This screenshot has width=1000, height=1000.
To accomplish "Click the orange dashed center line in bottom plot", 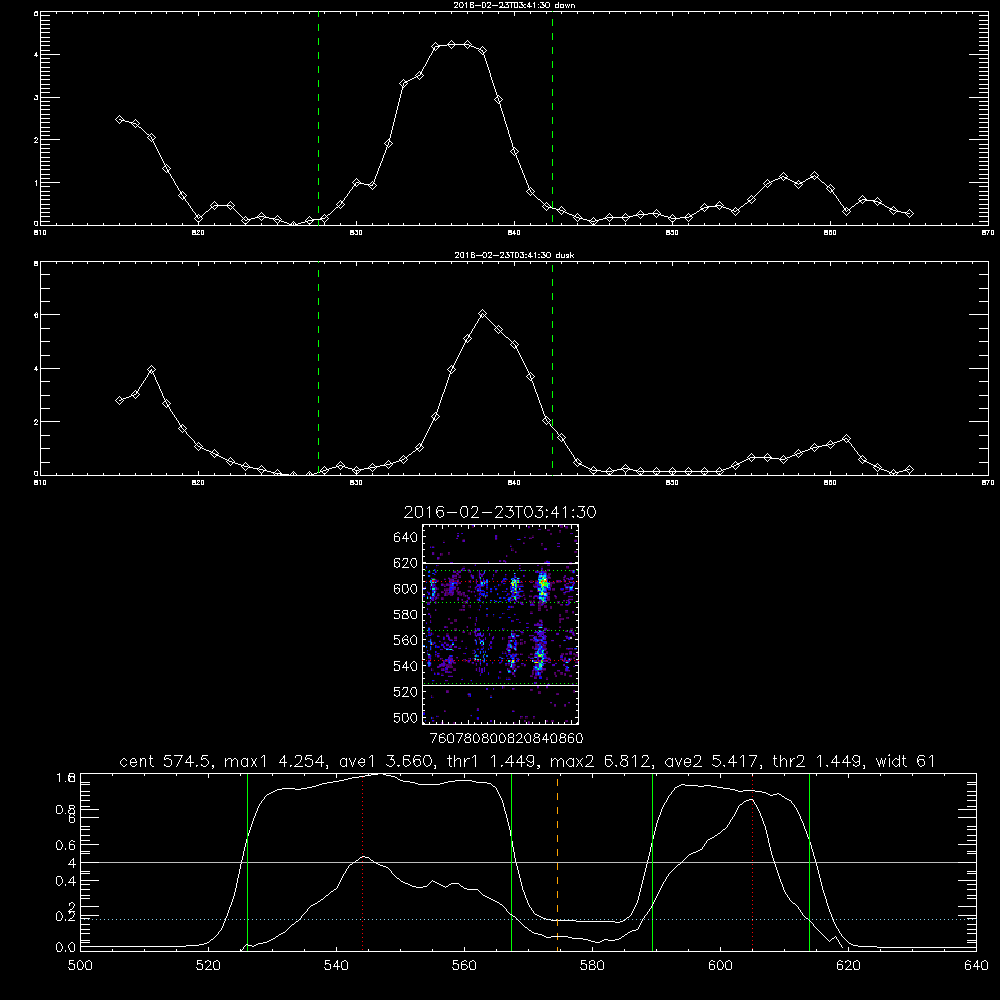I will tap(557, 861).
